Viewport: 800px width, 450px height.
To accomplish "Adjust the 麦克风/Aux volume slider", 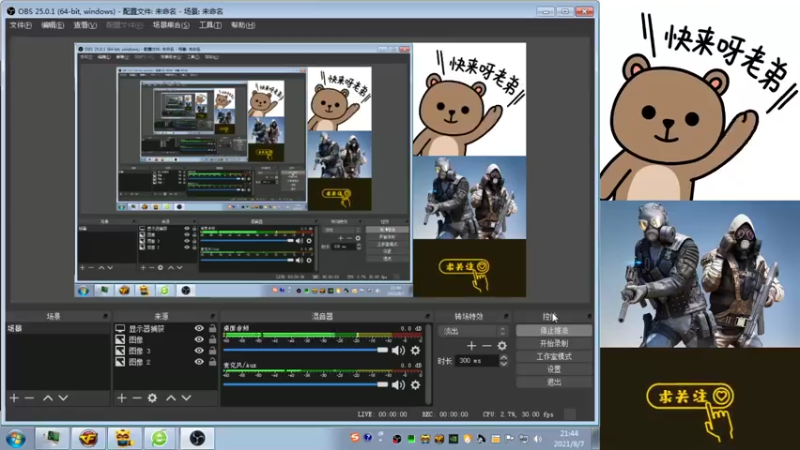I will point(306,385).
